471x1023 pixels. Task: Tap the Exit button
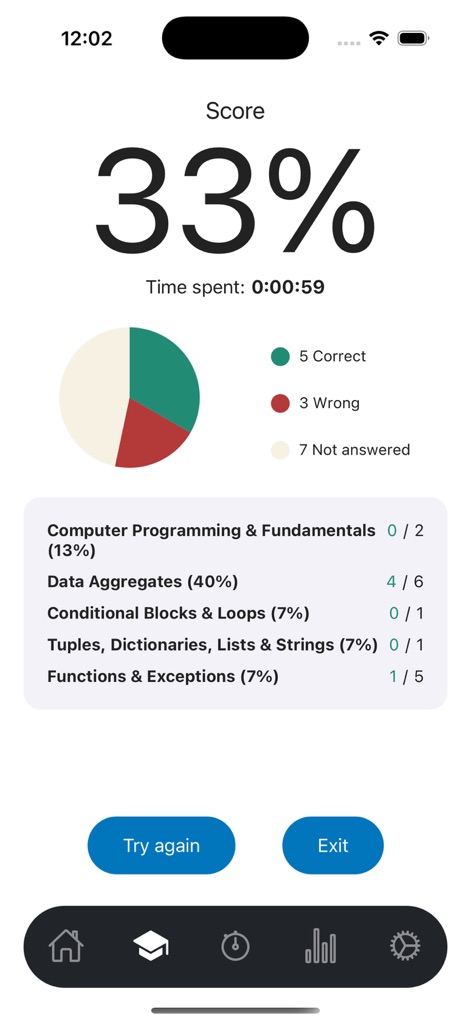[333, 846]
